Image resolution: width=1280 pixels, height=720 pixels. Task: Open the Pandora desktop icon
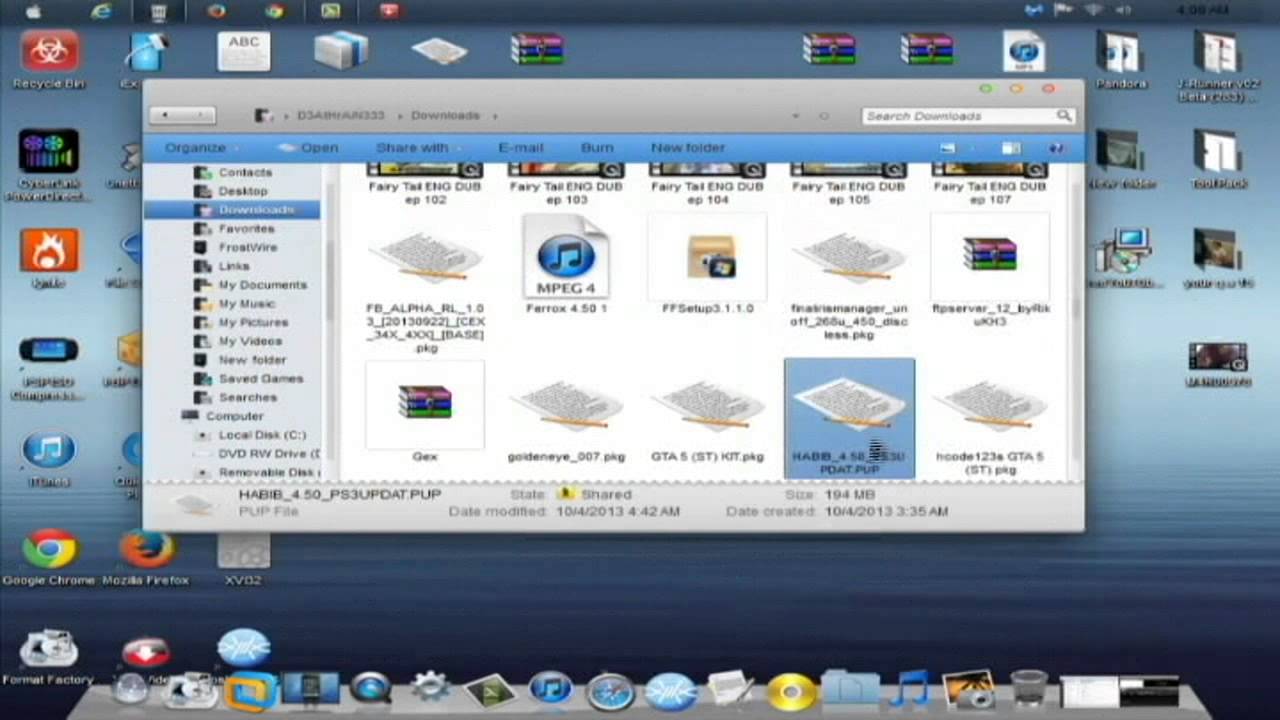click(1120, 60)
